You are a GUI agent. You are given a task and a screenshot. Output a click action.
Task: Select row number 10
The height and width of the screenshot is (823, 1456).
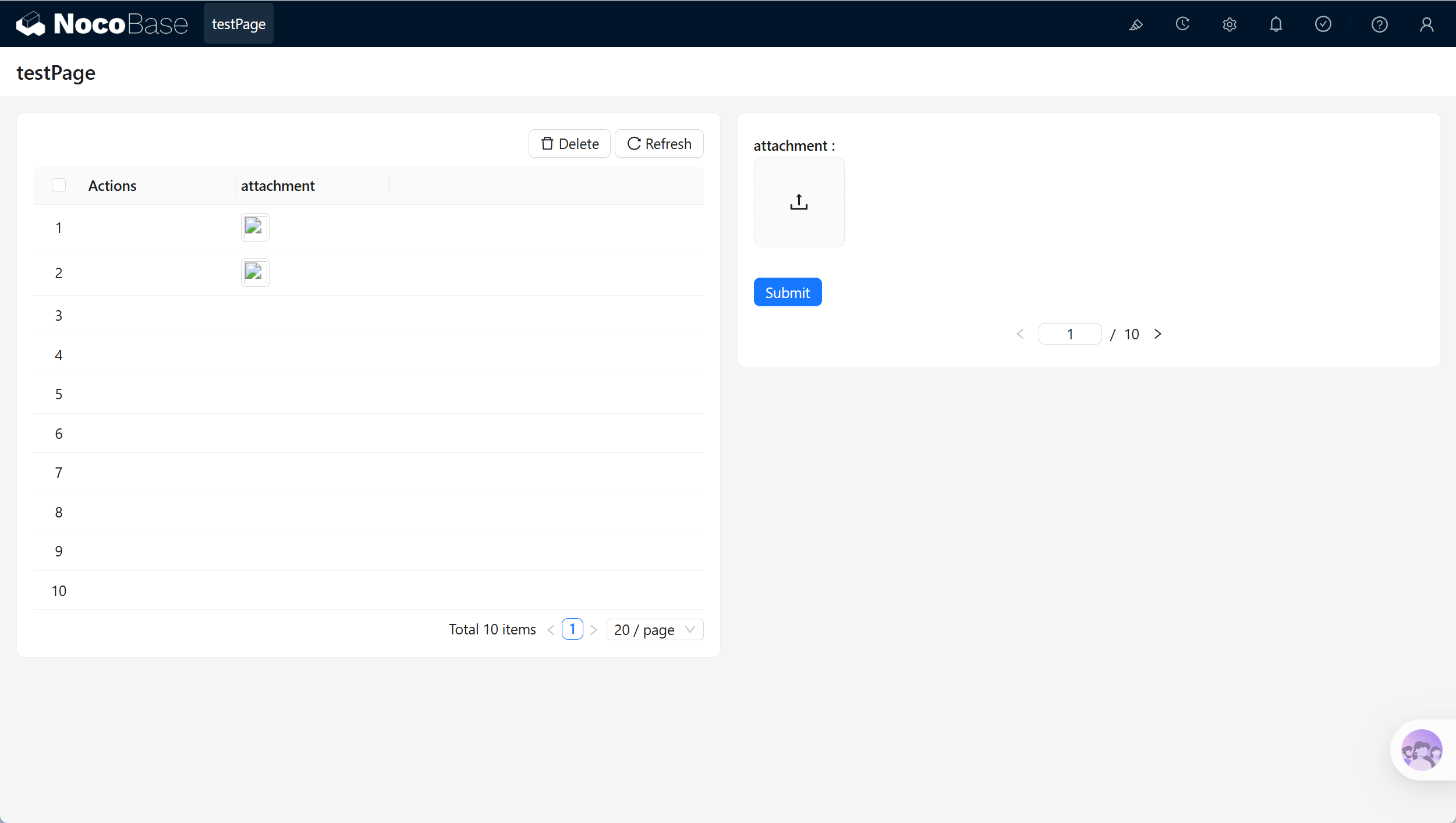59,591
